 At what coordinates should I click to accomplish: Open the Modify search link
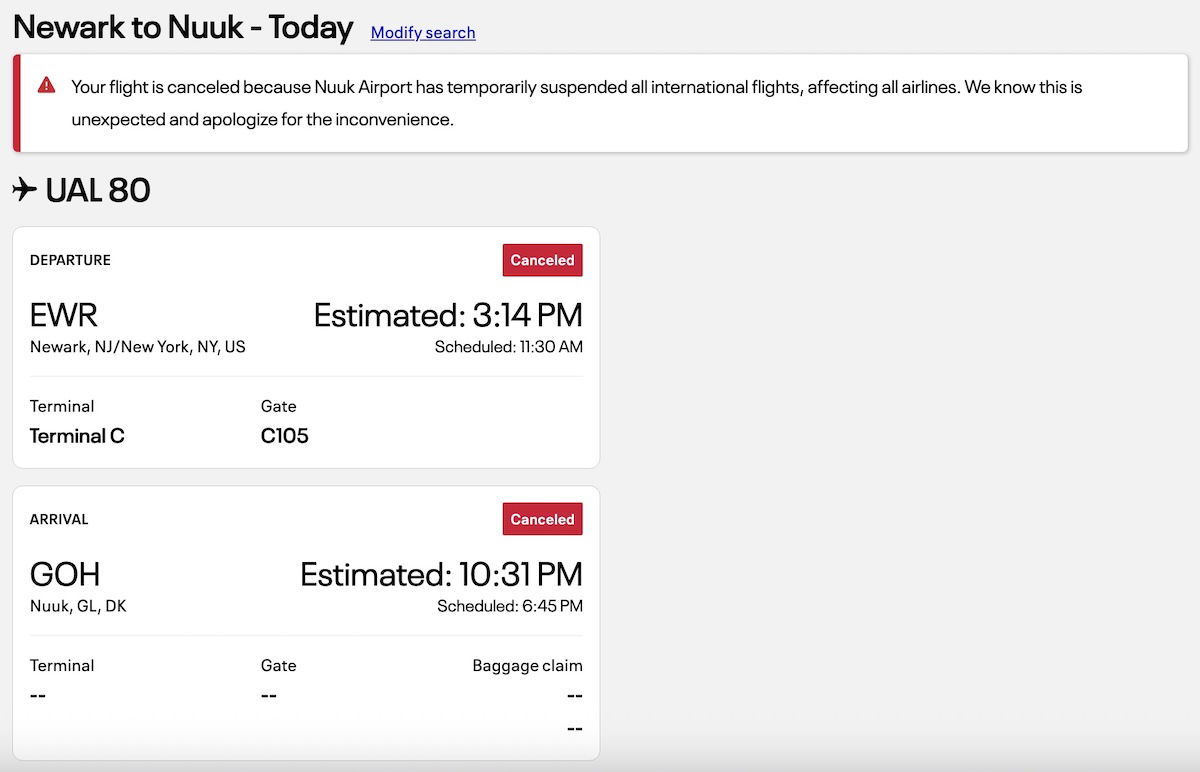pyautogui.click(x=423, y=32)
